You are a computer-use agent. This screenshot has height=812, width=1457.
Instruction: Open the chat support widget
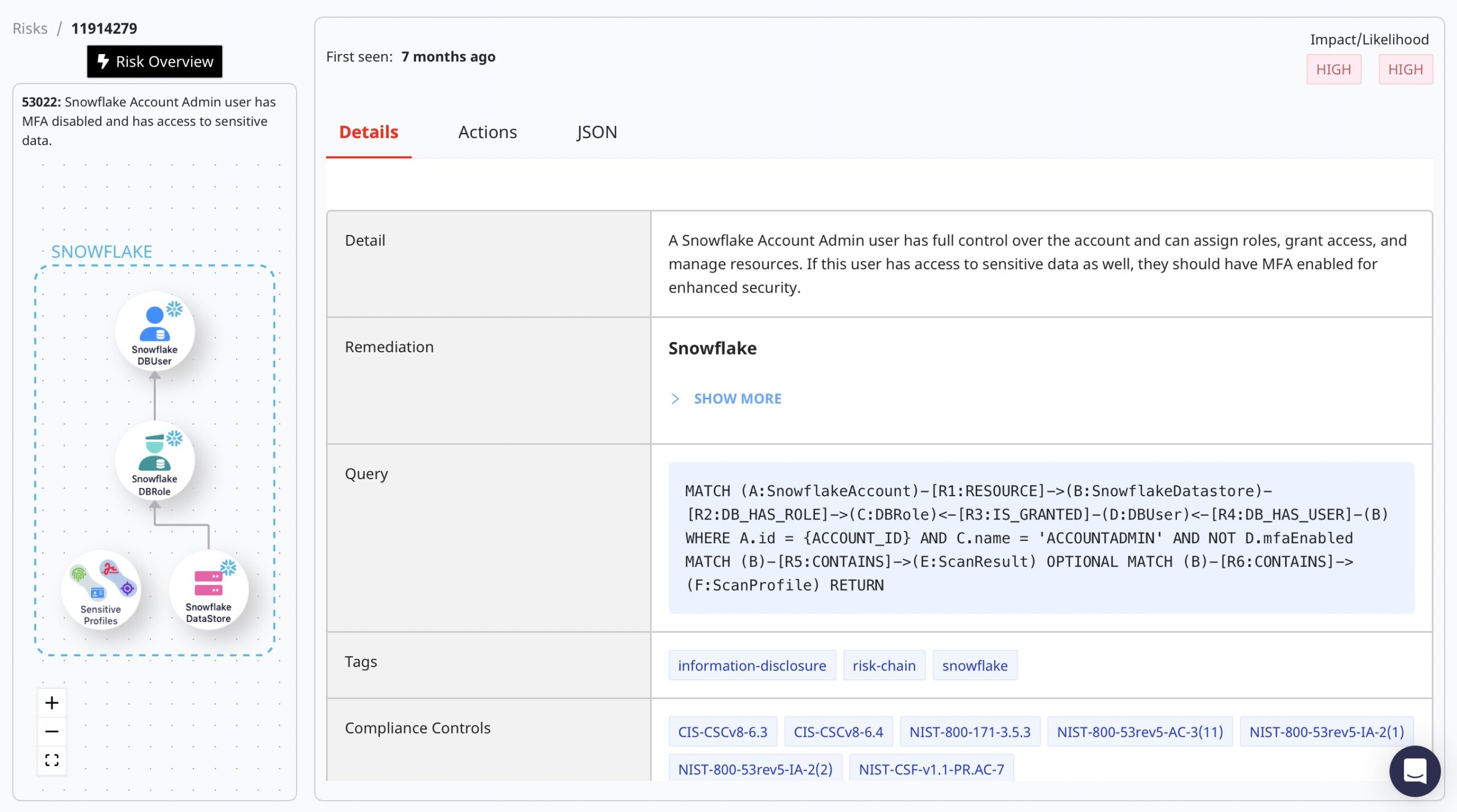(x=1415, y=771)
